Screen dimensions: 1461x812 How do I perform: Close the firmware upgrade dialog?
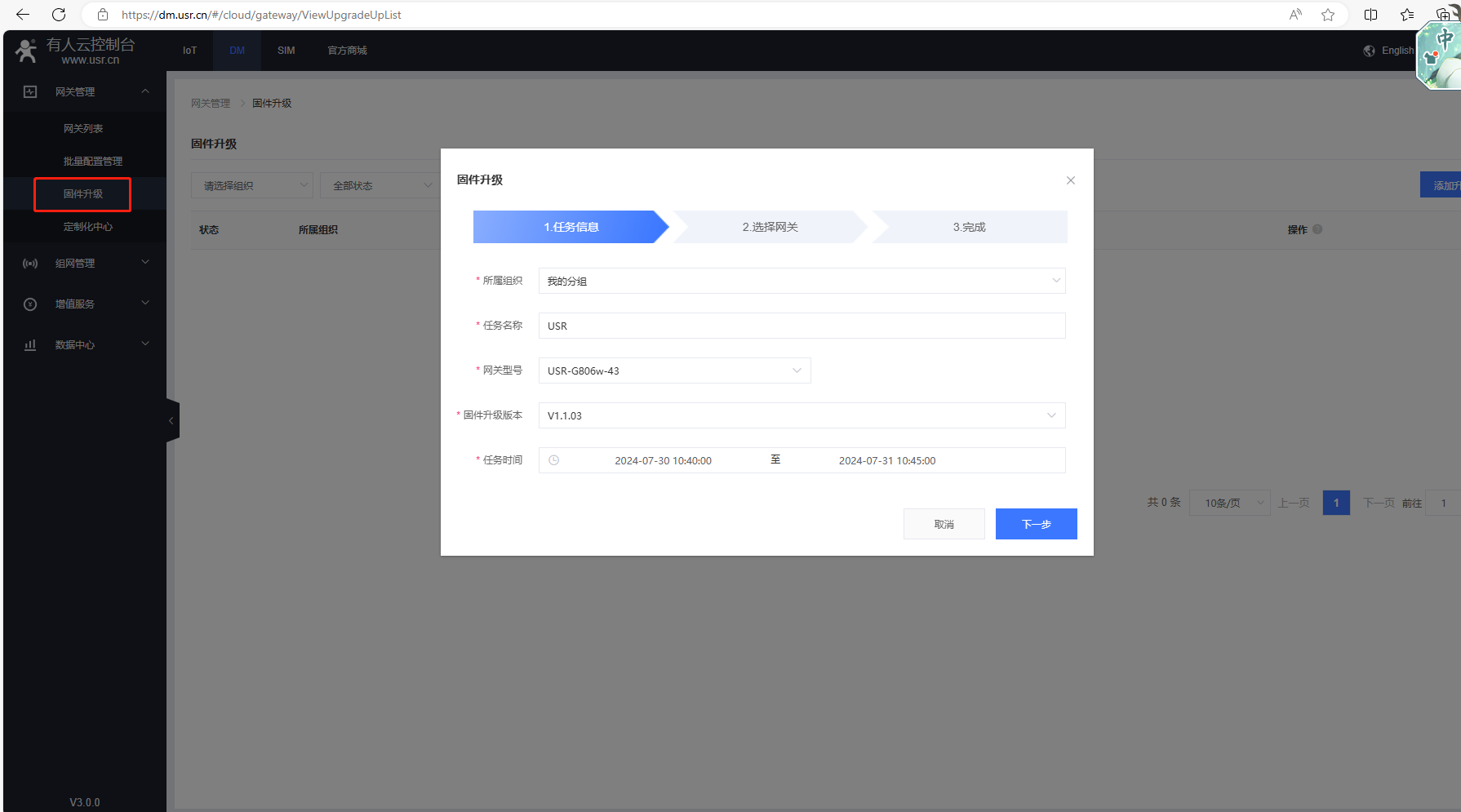tap(1070, 180)
